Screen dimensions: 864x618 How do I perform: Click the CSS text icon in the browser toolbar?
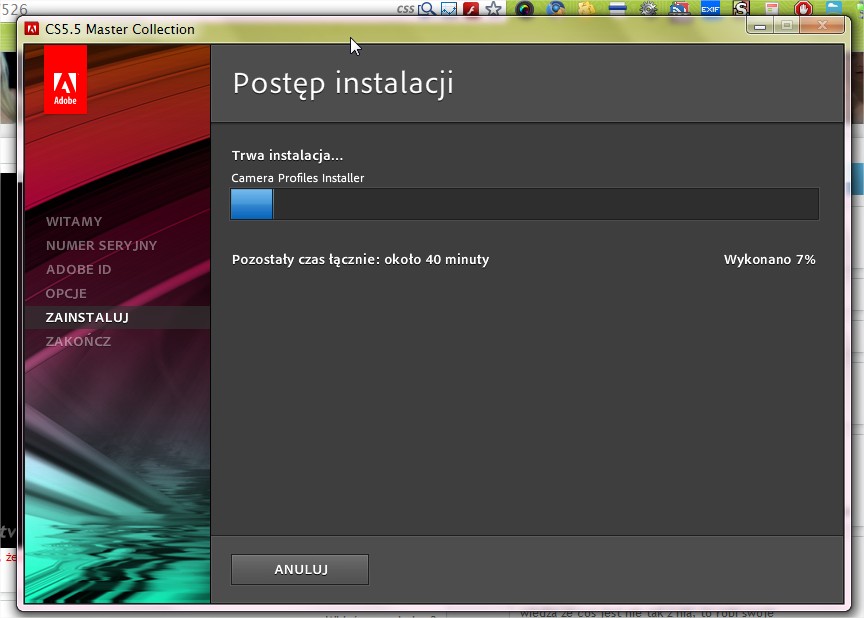pyautogui.click(x=405, y=9)
